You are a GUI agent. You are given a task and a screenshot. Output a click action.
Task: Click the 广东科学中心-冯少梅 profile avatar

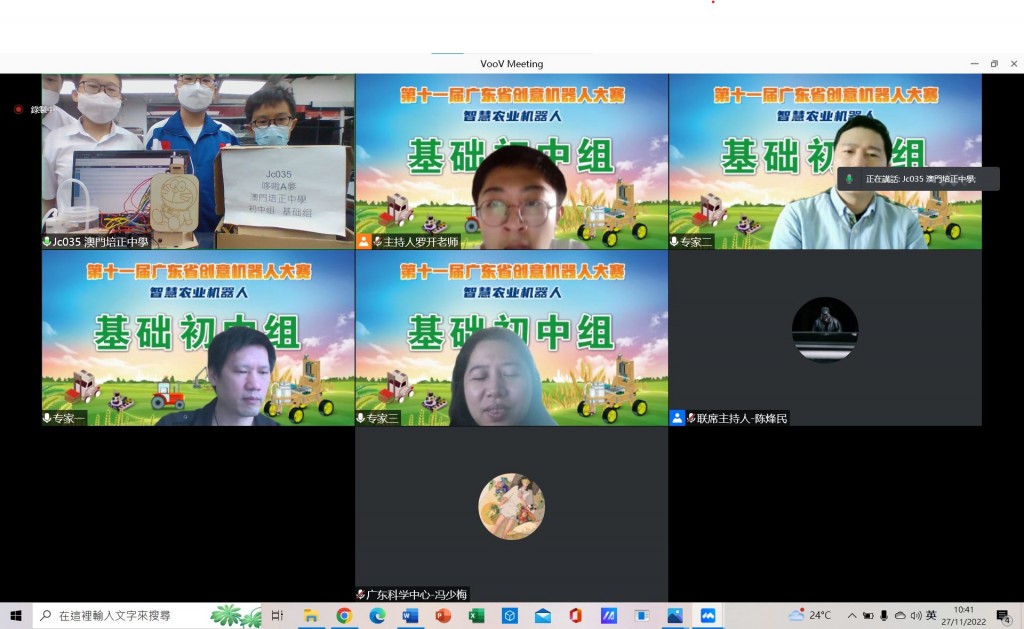[511, 506]
